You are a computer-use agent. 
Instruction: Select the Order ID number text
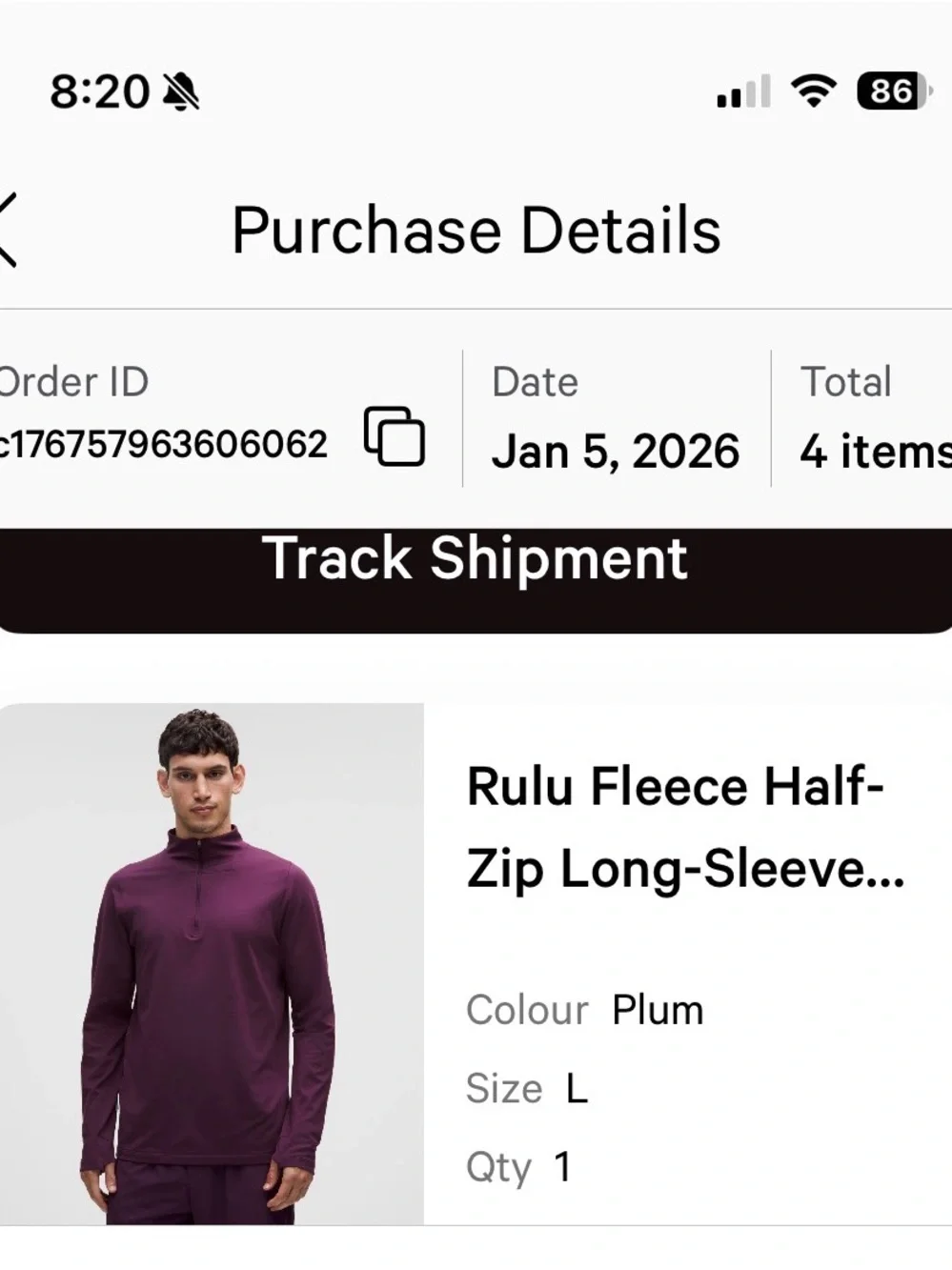pos(163,444)
